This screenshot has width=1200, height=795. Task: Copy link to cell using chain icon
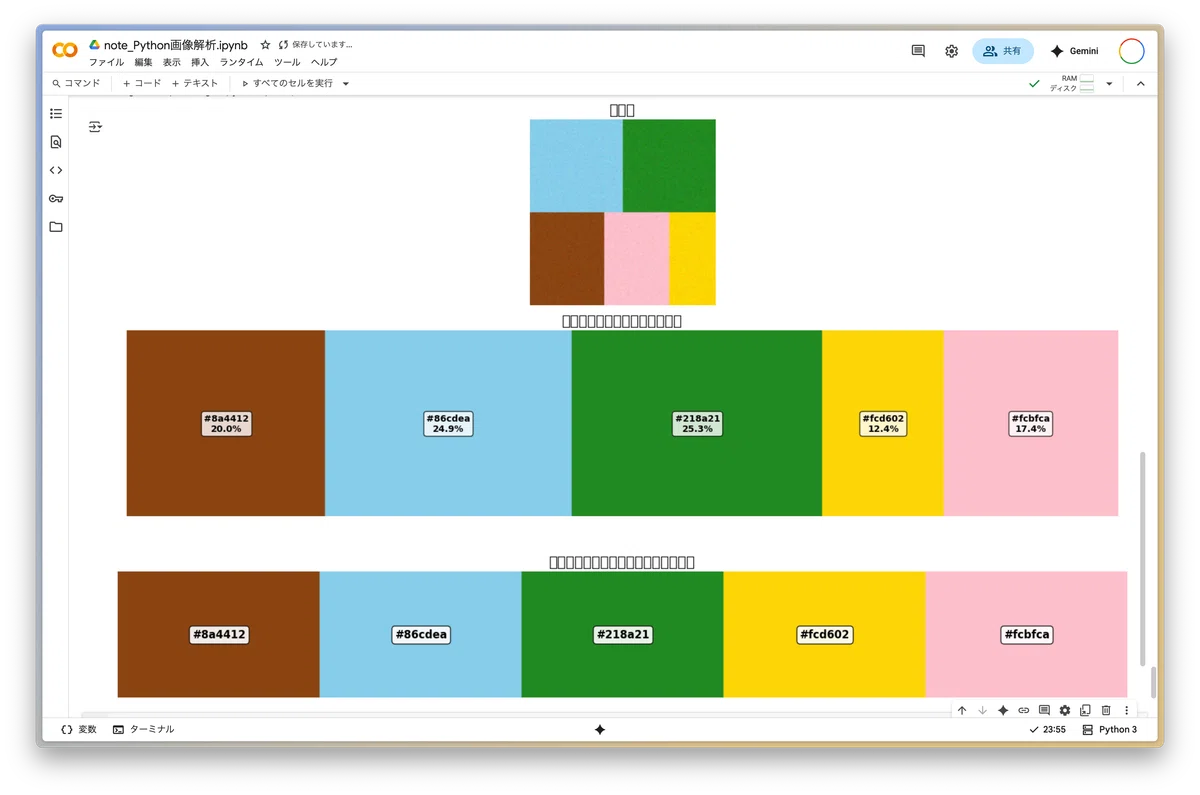tap(1024, 710)
